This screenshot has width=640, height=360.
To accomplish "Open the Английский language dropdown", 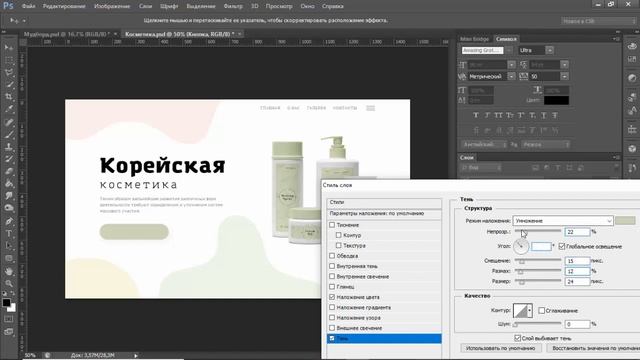I will (x=485, y=144).
